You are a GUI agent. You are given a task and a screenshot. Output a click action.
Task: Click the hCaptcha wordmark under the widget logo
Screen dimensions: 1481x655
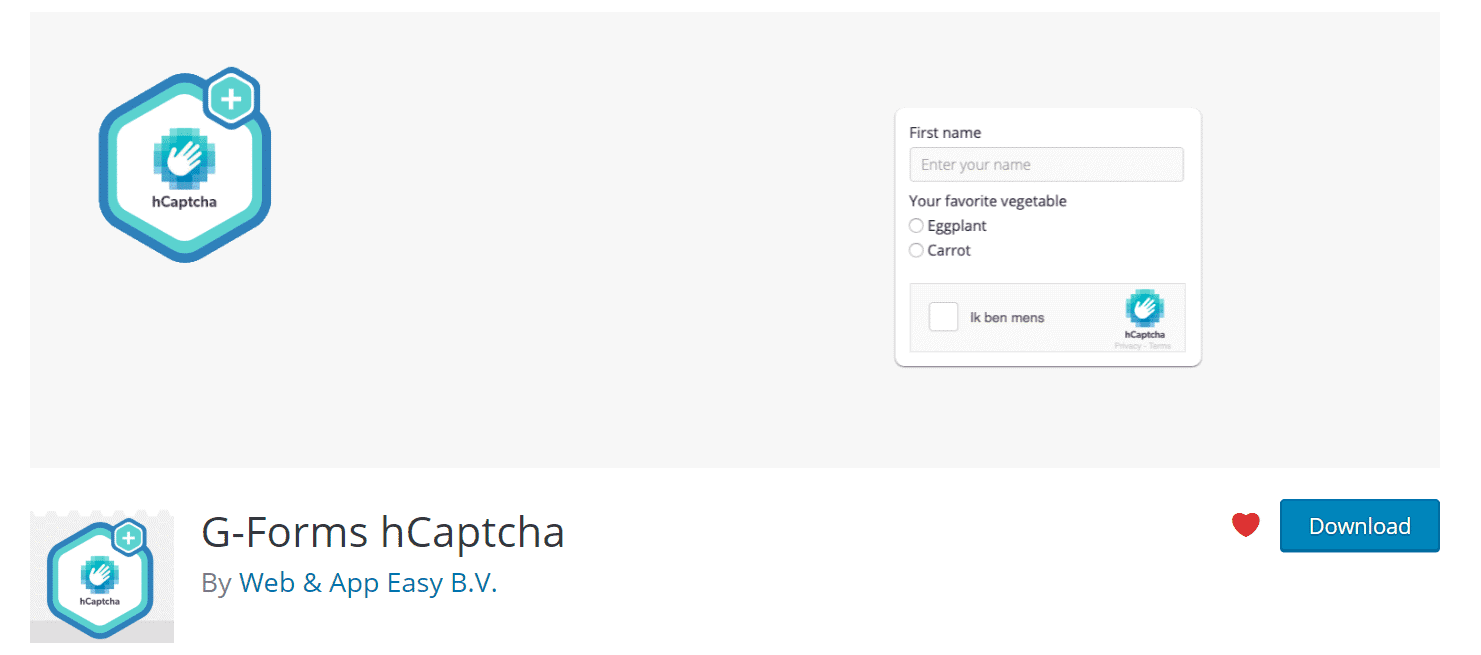1143,334
